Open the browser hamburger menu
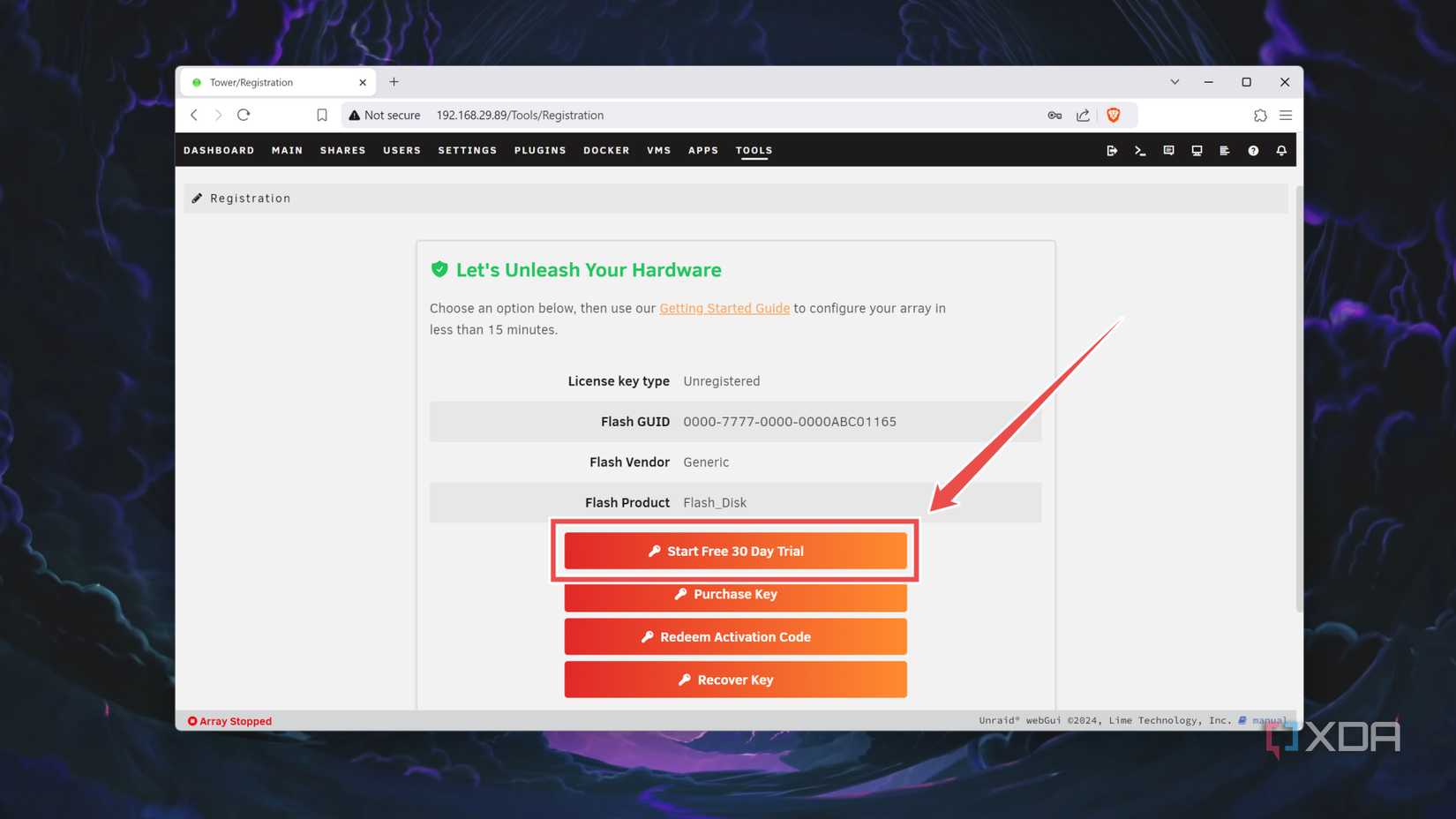This screenshot has height=819, width=1456. tap(1286, 115)
